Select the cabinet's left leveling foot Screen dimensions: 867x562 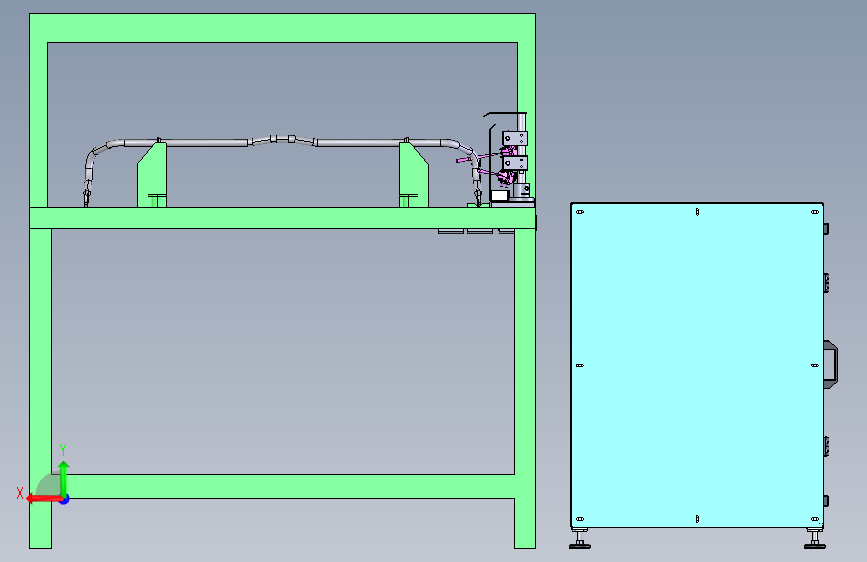pos(579,539)
